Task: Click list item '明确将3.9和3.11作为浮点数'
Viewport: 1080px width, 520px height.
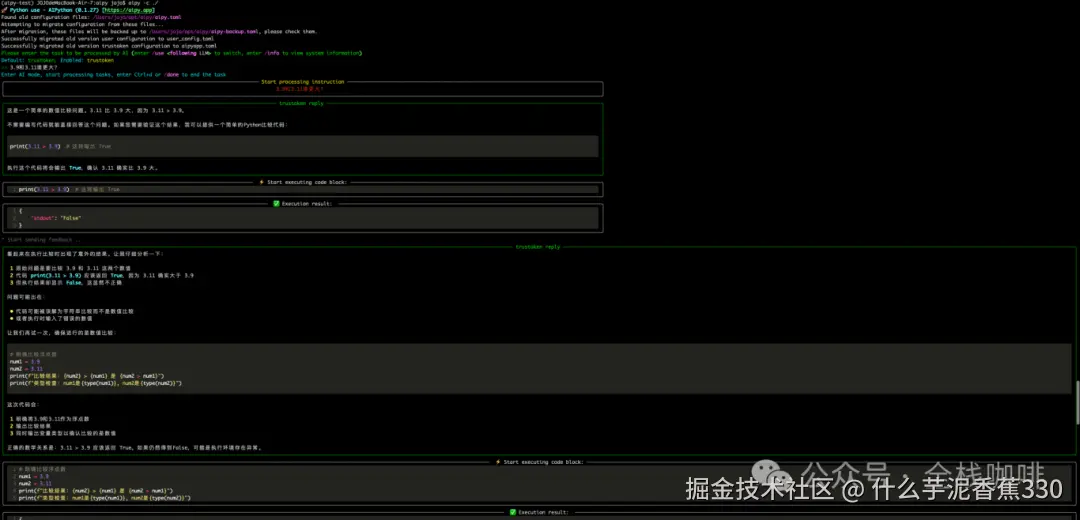Action: (50, 419)
